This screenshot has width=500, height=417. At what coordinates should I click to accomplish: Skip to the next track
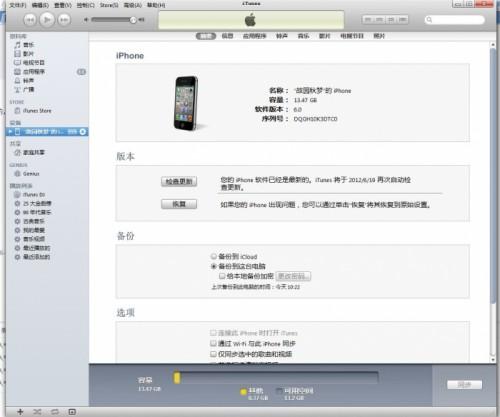(x=64, y=20)
